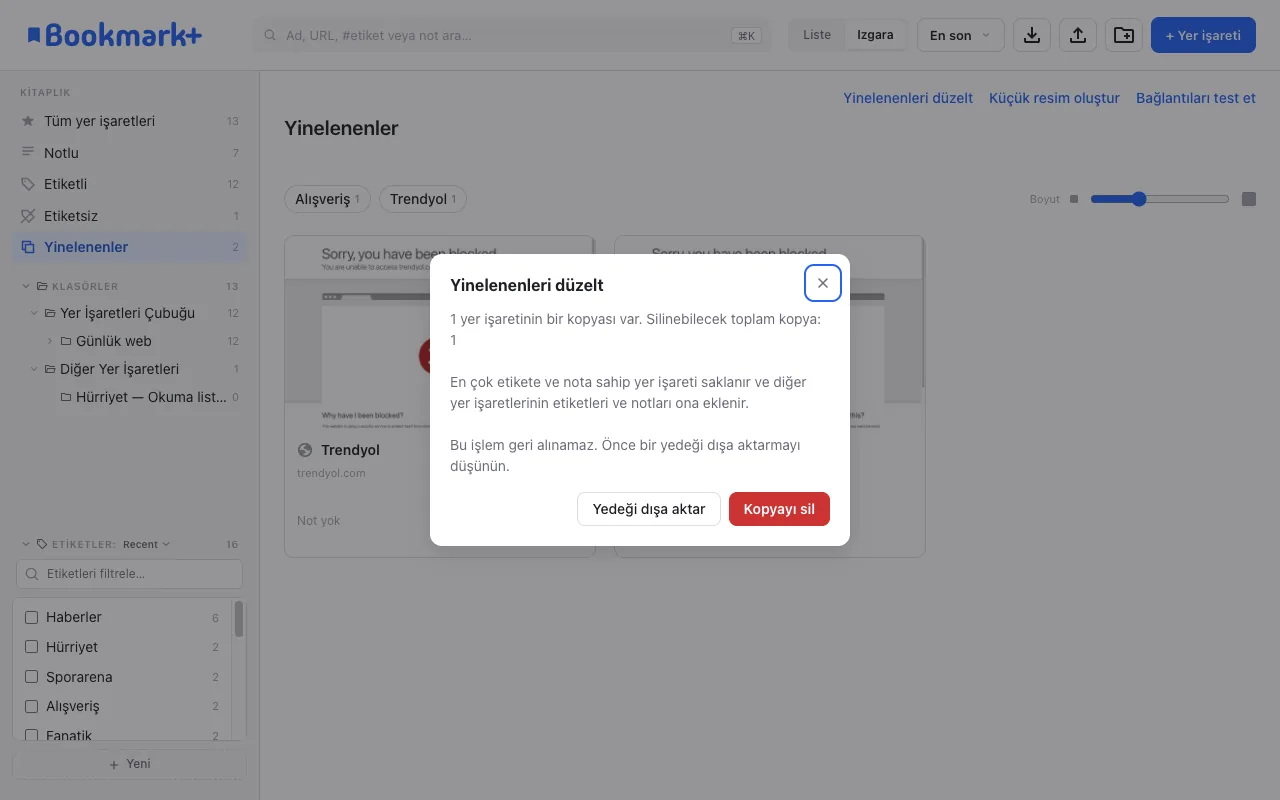
Task: Click the small size square icon
Action: click(x=1074, y=199)
